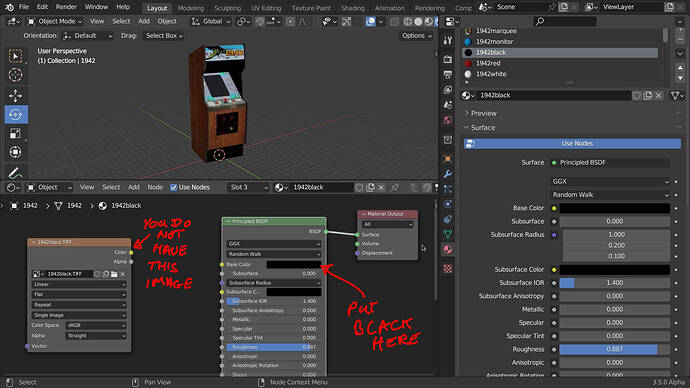
Task: Adjust Roughness slider in properties panel
Action: pos(615,349)
